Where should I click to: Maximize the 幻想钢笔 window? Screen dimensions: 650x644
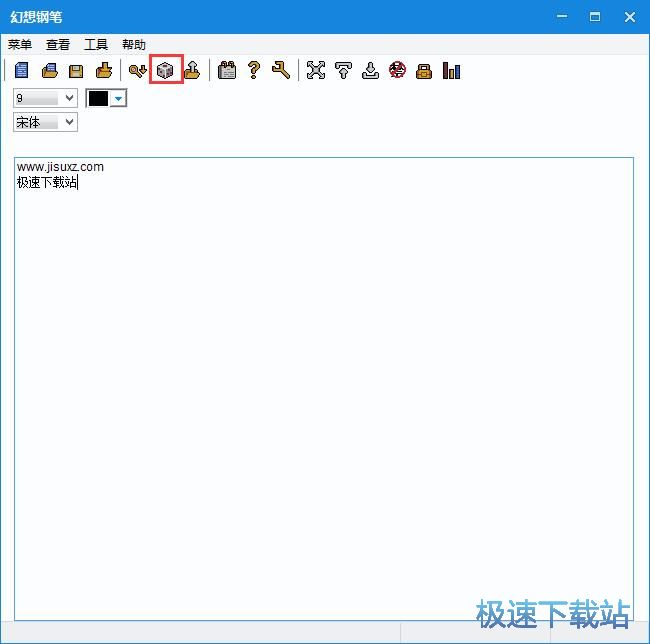pos(595,17)
